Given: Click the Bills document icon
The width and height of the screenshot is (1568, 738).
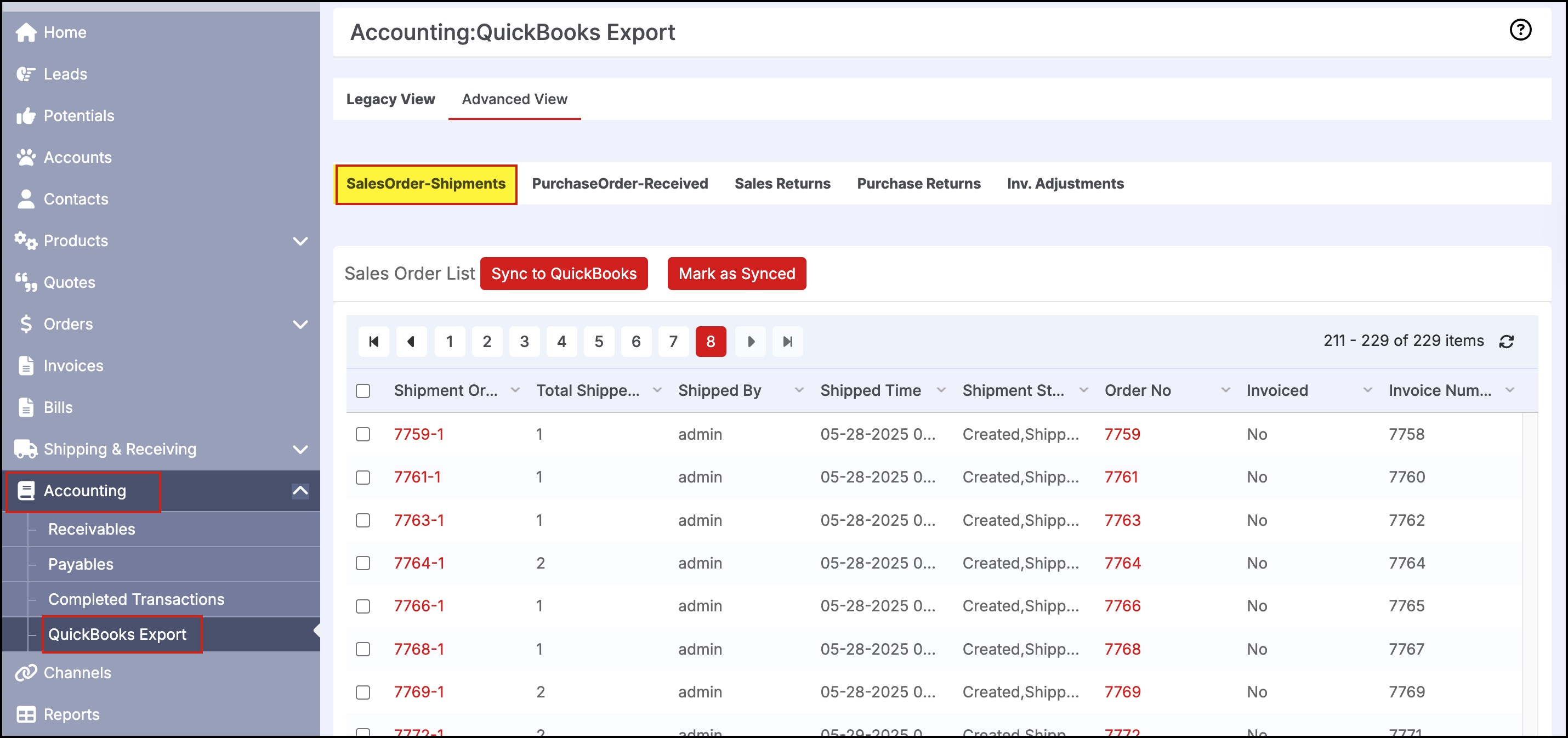Looking at the screenshot, I should click(x=26, y=407).
